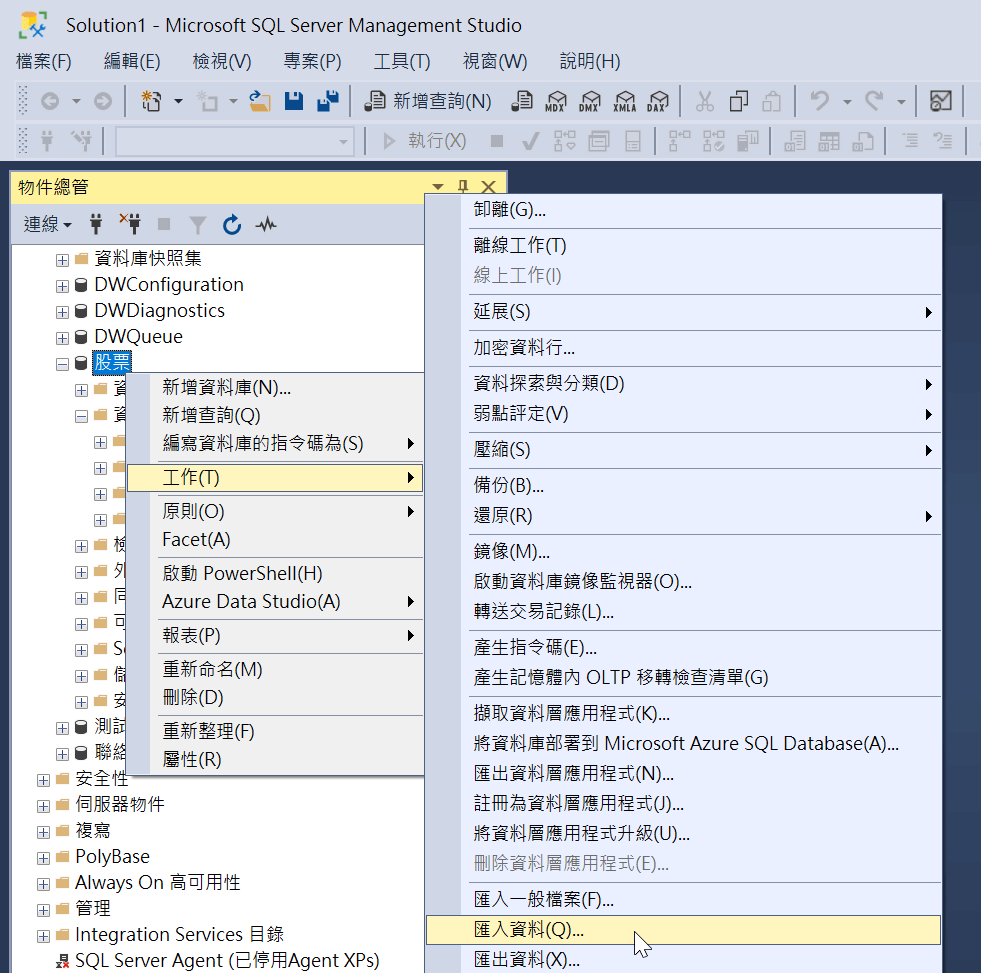Viewport: 981px width, 973px height.
Task: Open the 連線 dropdown in Object Explorer
Action: coord(48,224)
